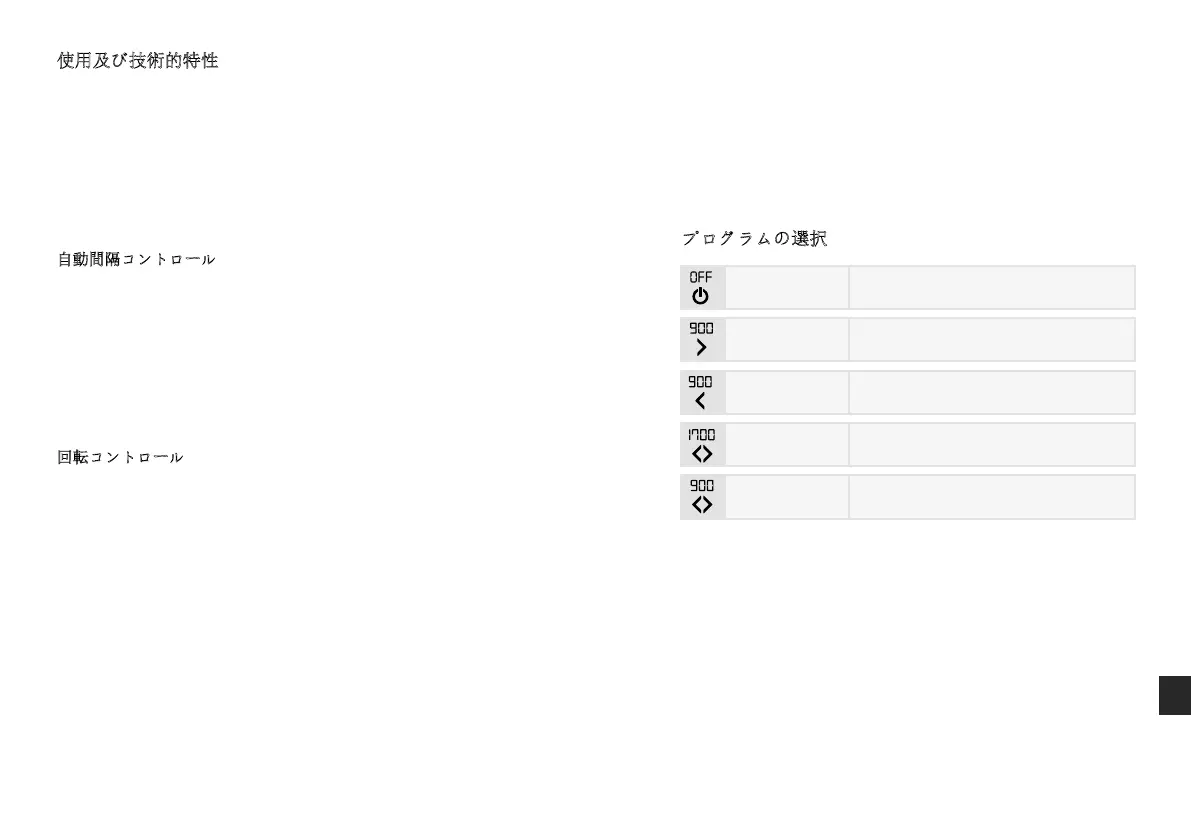Select the 900 right-arrow rotation icon
Screen dimensions: 1191x839
click(702, 340)
